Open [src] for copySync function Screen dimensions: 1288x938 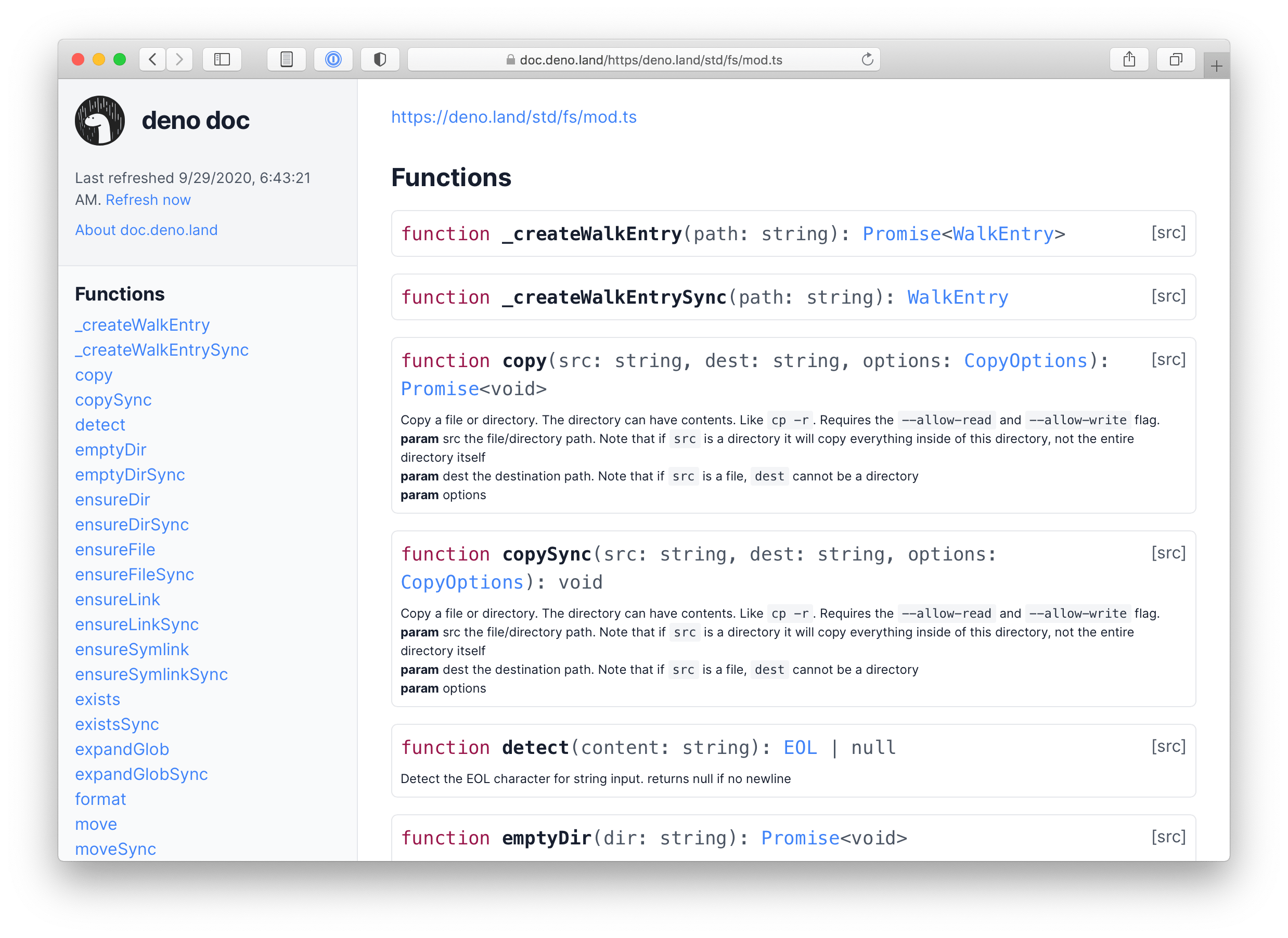coord(1168,553)
